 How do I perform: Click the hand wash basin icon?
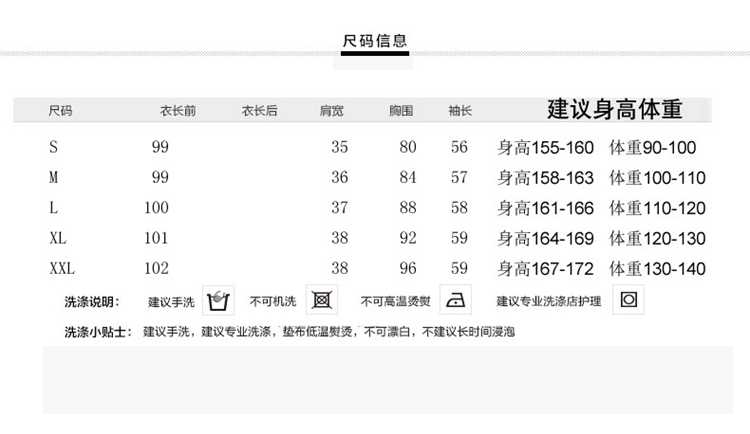(x=218, y=300)
